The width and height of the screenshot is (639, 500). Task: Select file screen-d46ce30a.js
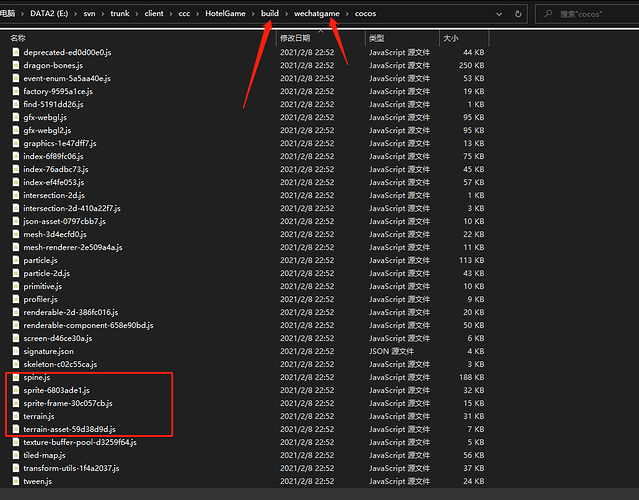click(x=57, y=338)
